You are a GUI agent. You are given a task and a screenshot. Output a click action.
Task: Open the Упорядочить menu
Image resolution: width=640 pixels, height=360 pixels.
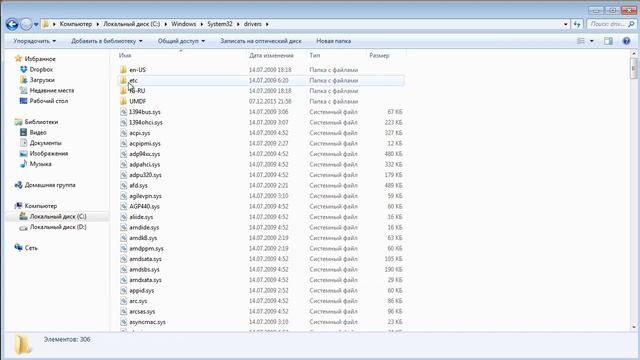[34, 41]
